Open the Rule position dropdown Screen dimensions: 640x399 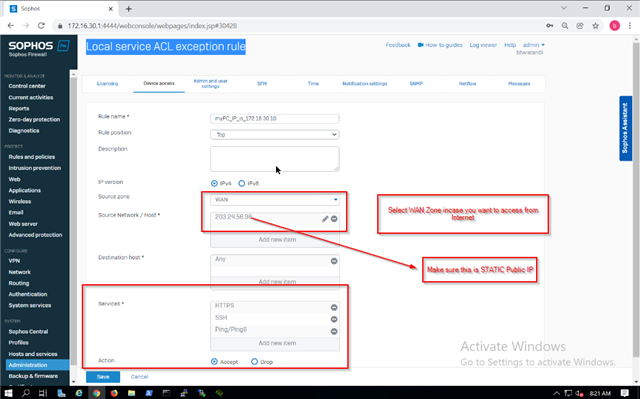pyautogui.click(x=275, y=134)
